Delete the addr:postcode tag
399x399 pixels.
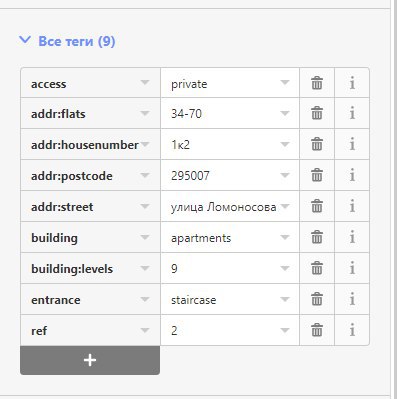[317, 175]
